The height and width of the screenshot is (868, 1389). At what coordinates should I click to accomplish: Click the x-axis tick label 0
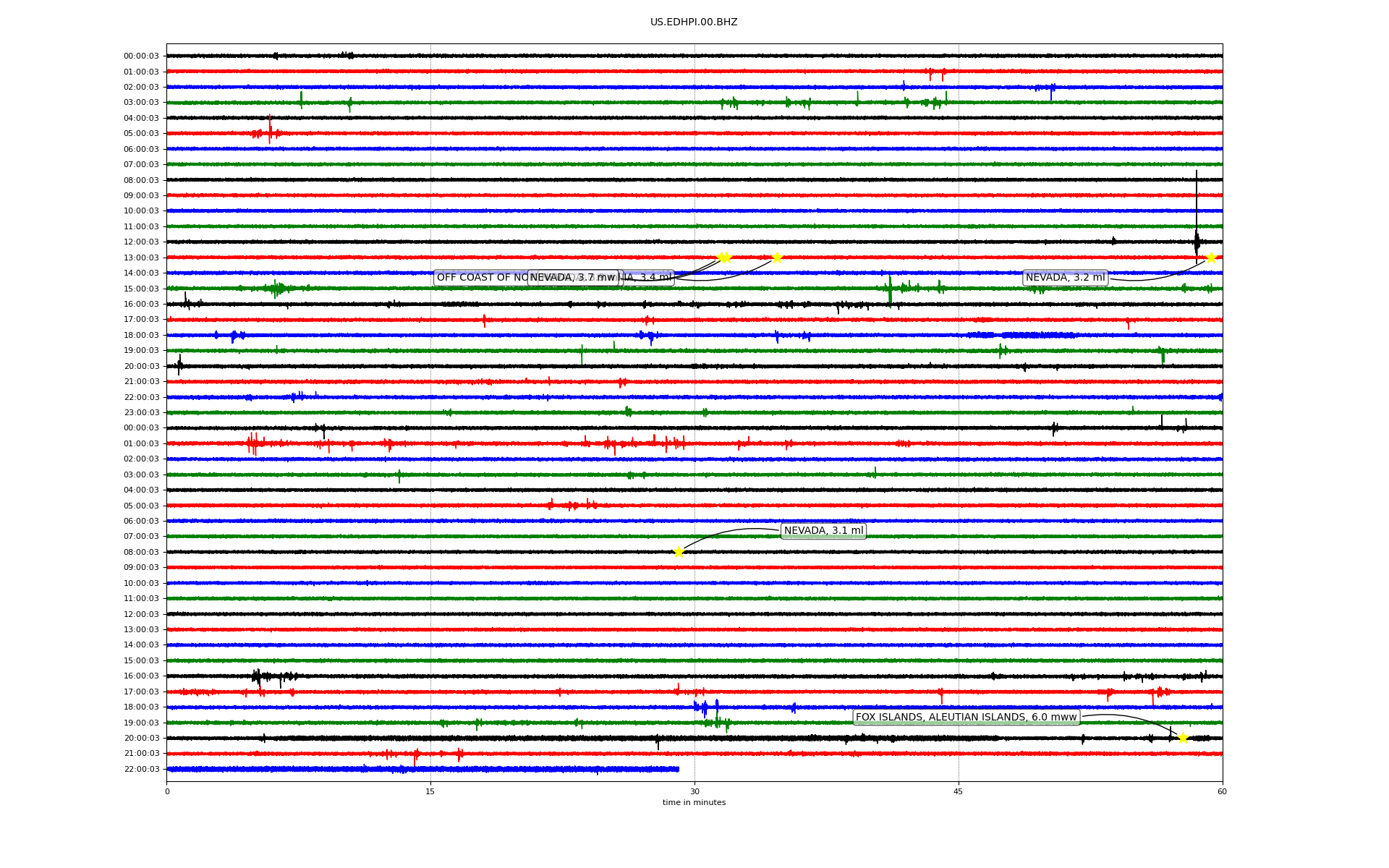[167, 791]
